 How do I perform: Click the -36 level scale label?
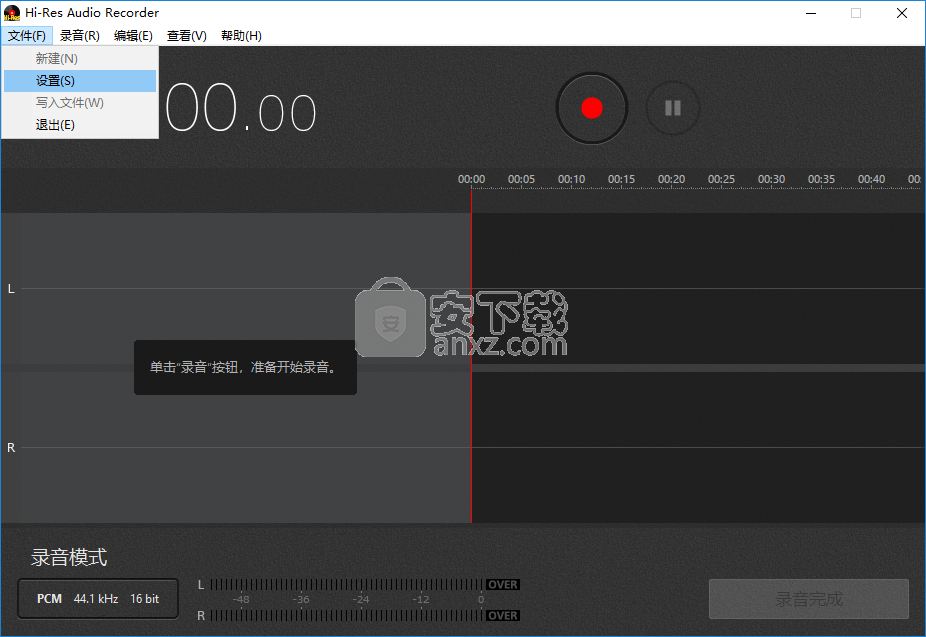coord(301,600)
